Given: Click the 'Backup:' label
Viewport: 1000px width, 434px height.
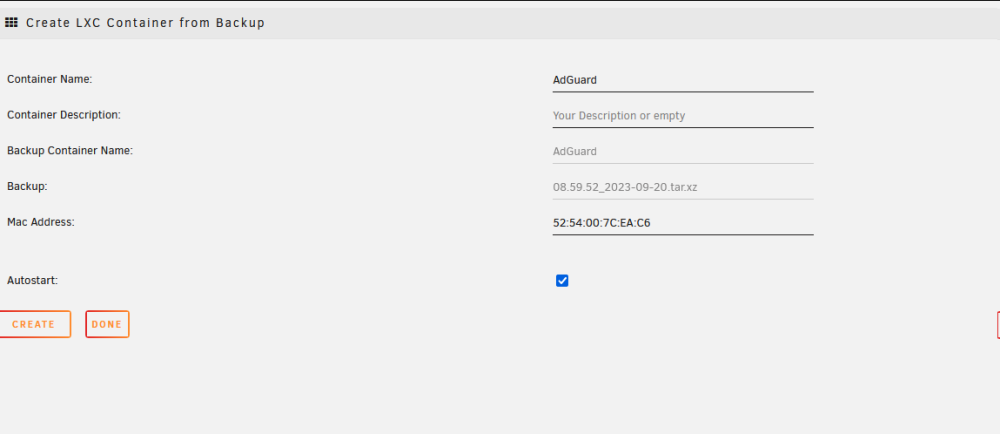Looking at the screenshot, I should (27, 186).
